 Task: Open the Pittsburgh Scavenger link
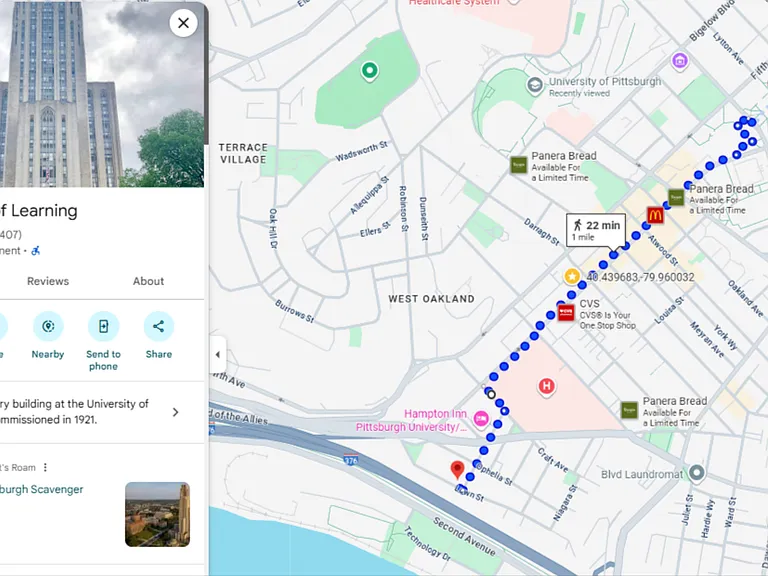coord(42,489)
